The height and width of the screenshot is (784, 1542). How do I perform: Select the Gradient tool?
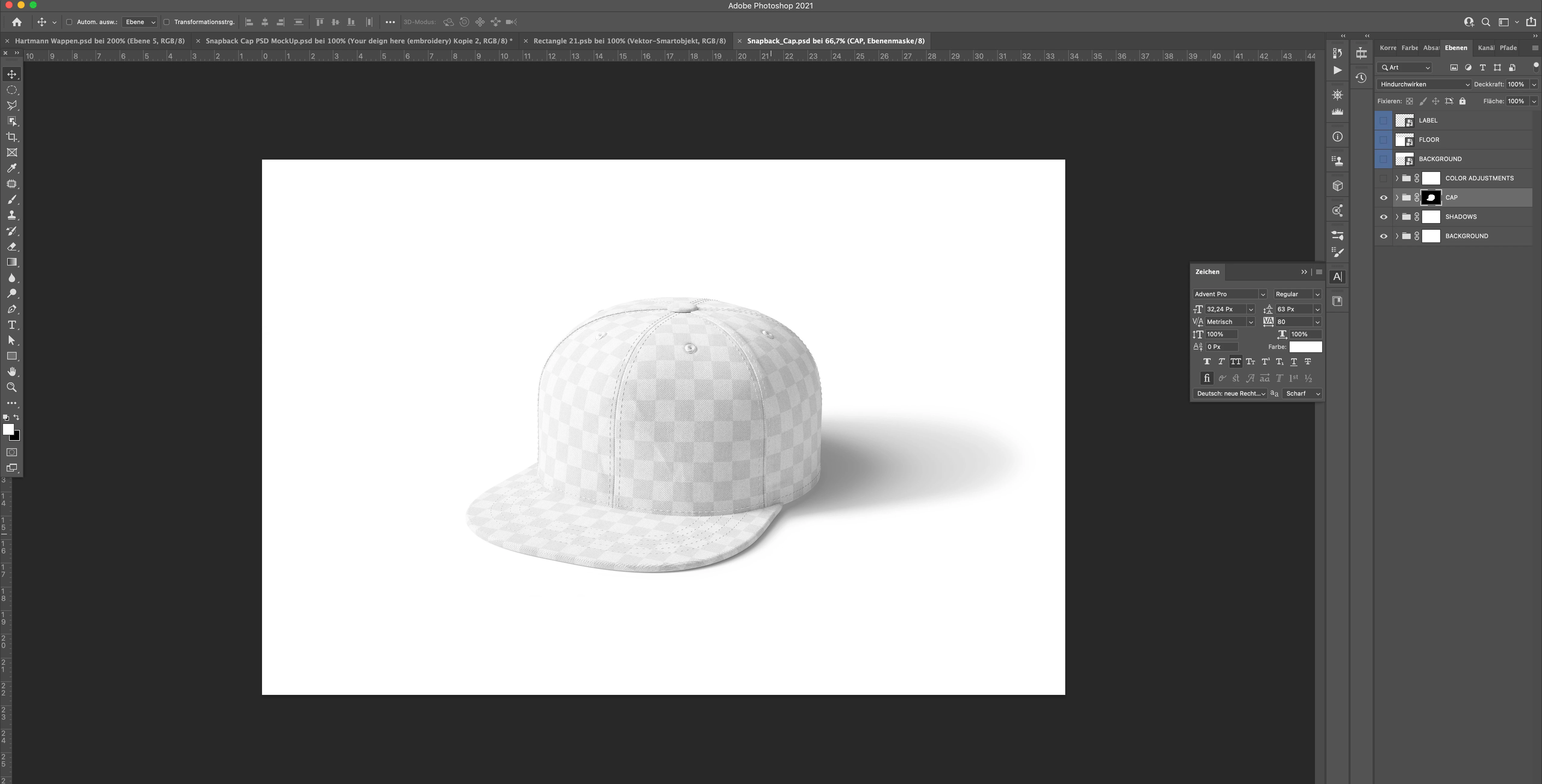pos(11,262)
